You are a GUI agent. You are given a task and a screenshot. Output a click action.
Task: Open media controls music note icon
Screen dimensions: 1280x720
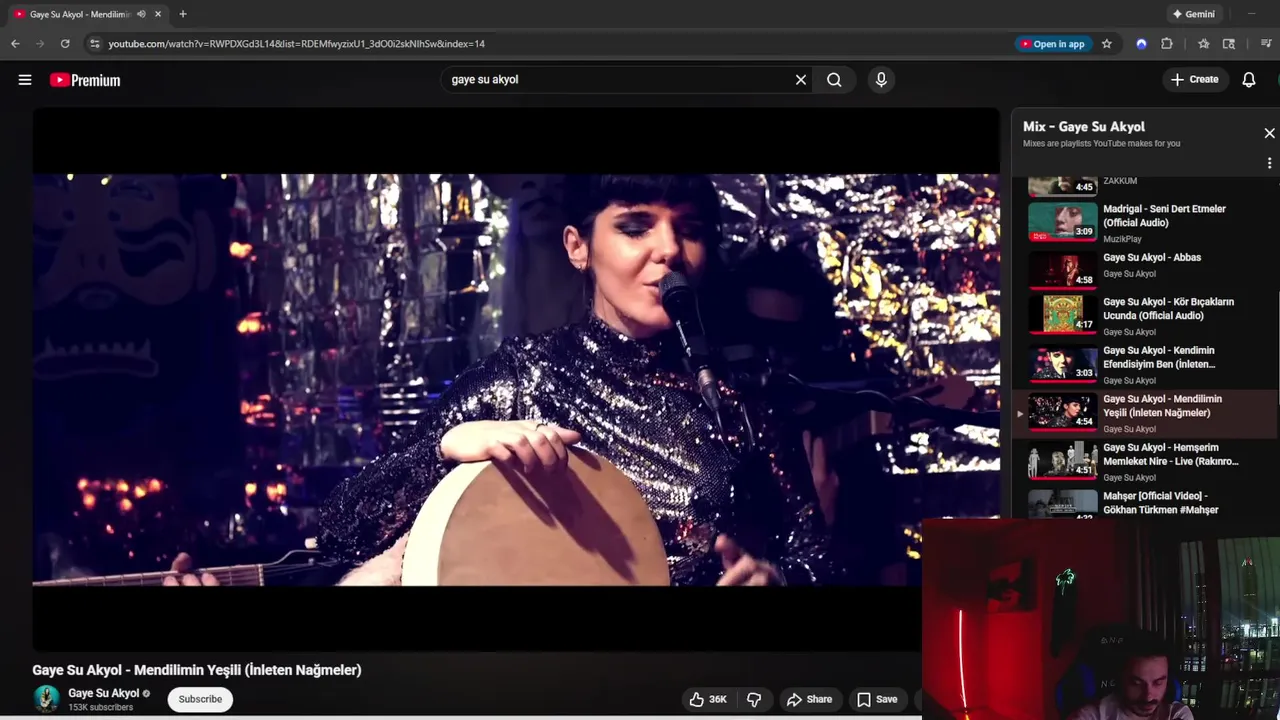(1266, 44)
